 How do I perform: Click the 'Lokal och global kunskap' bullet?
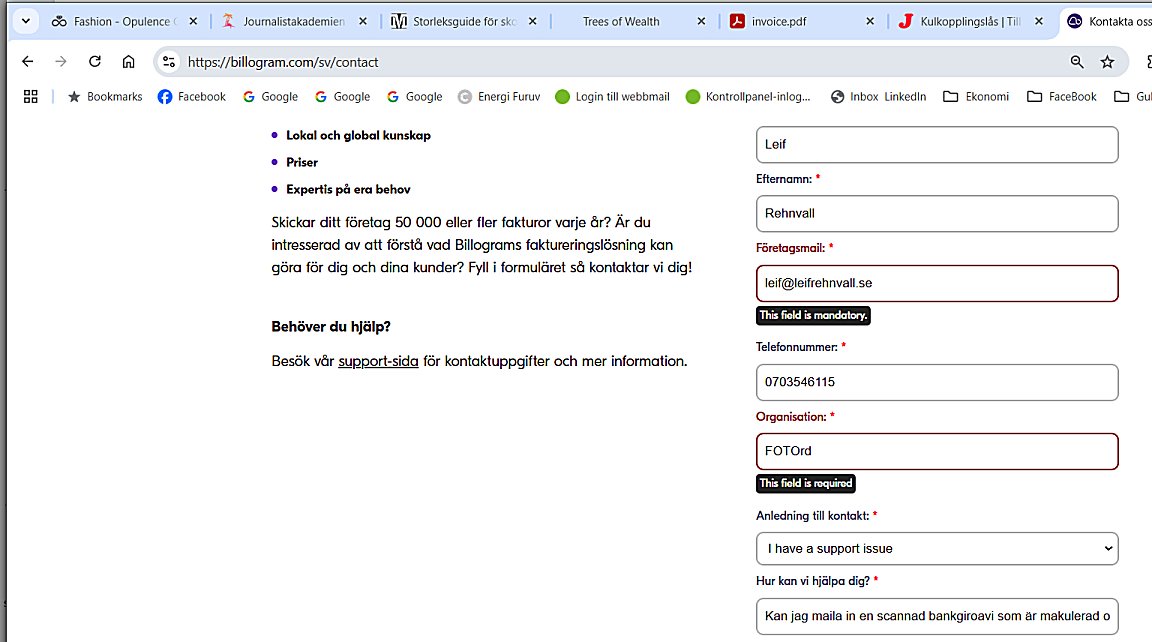[x=359, y=135]
